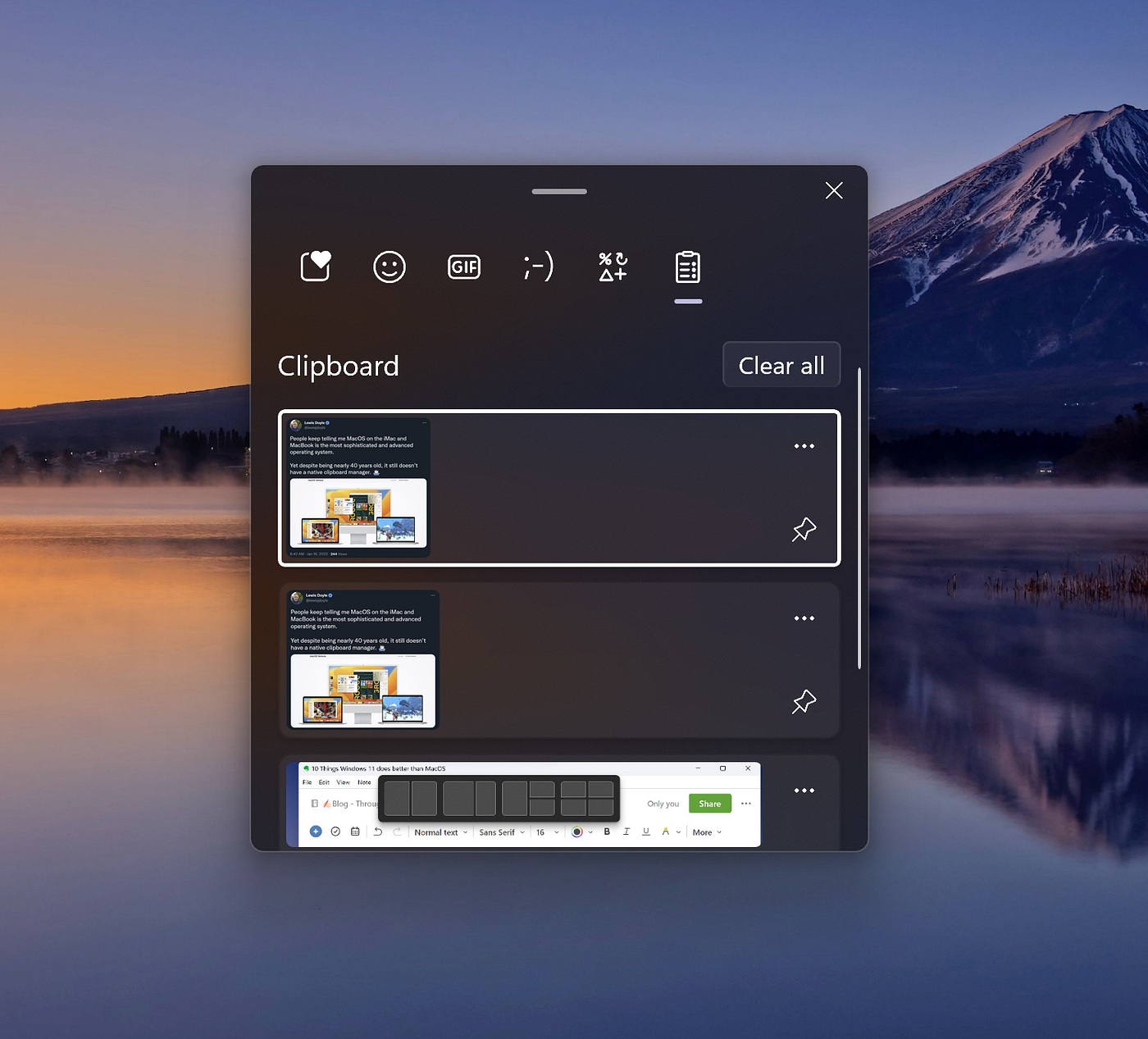Open the Most recently used tab

316,267
